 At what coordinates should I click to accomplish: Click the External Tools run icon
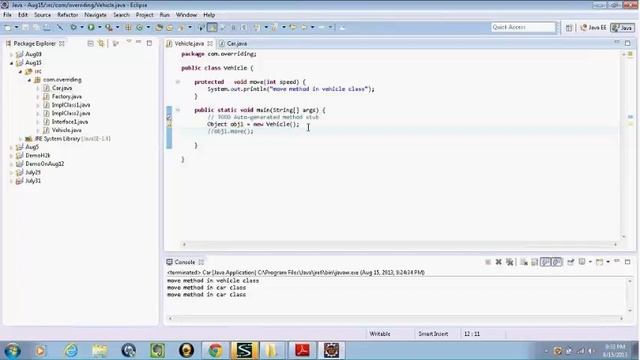pos(109,27)
